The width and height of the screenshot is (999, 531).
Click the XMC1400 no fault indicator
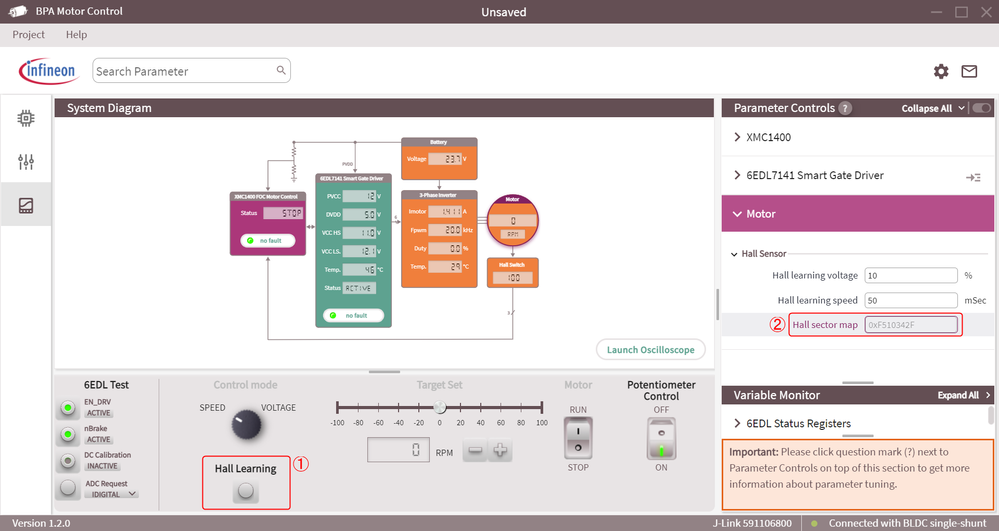[268, 240]
